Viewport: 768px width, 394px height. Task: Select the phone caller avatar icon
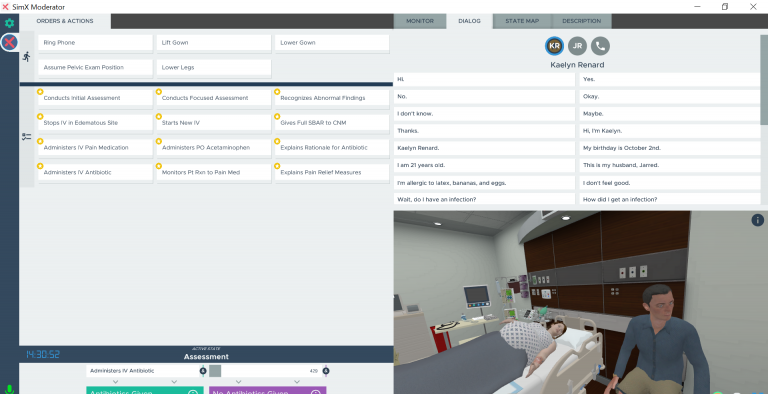tap(600, 46)
